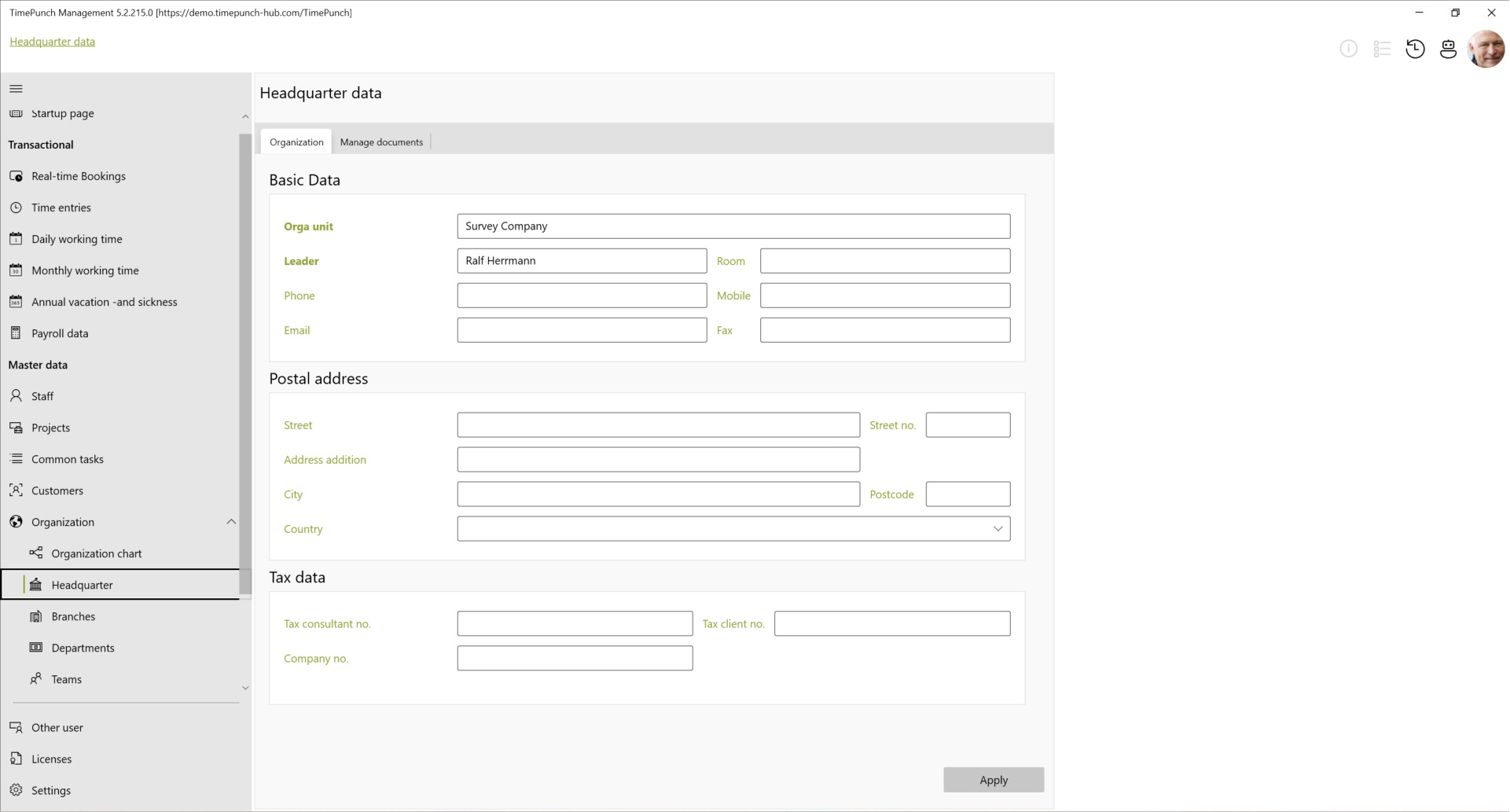Select Branches in the sidebar
This screenshot has height=812, width=1510.
coord(120,616)
